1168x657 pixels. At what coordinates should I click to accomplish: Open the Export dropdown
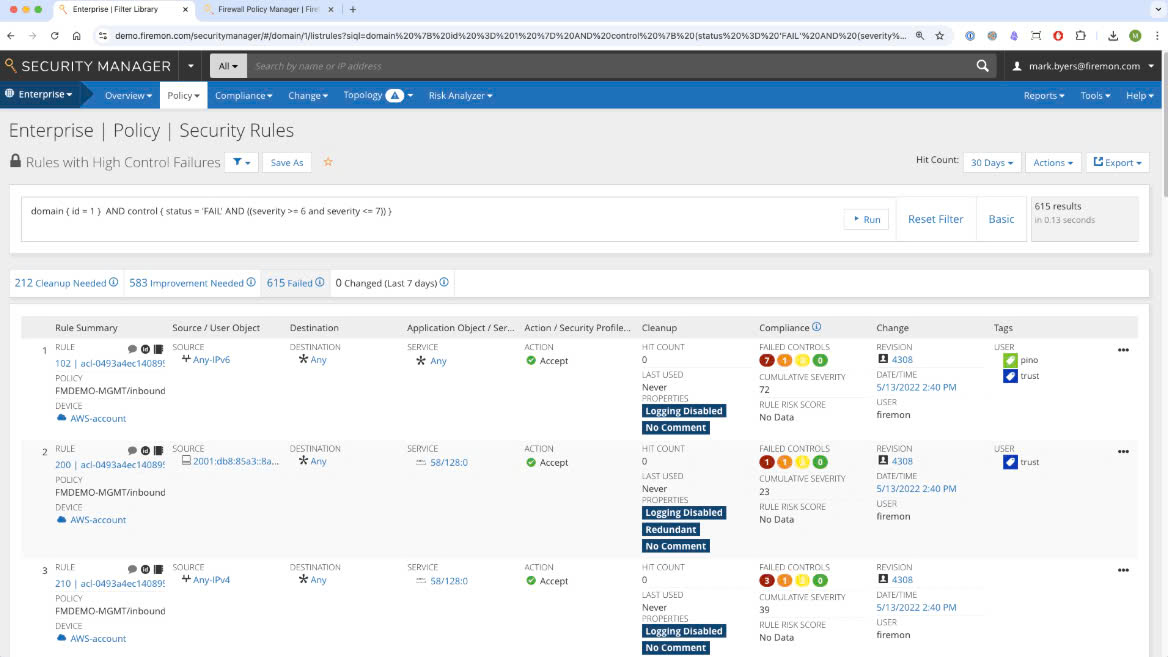coord(1119,162)
